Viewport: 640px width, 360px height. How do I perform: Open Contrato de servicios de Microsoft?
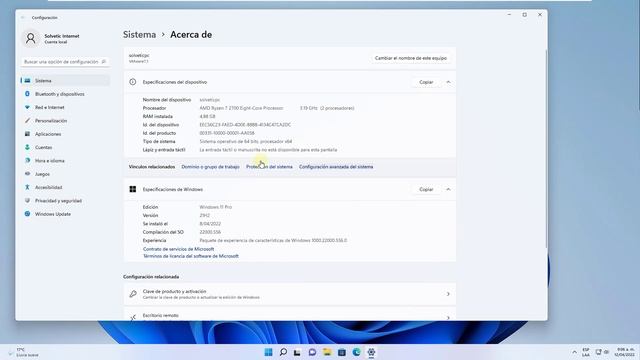pos(178,249)
